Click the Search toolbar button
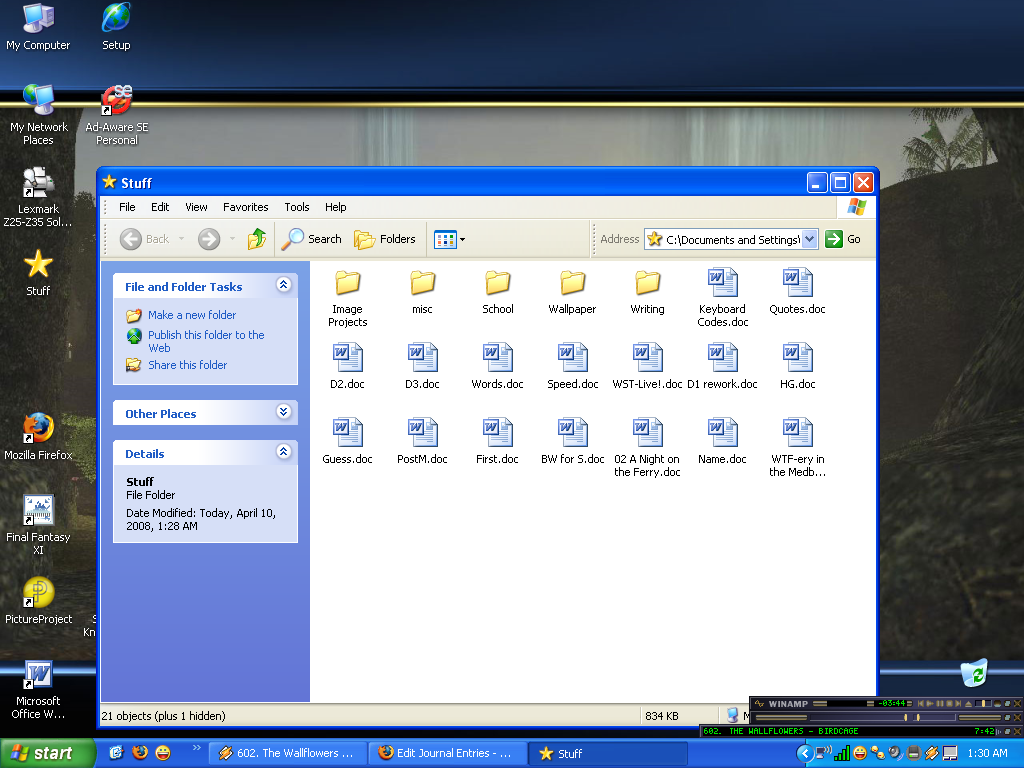This screenshot has height=768, width=1024. tap(312, 239)
